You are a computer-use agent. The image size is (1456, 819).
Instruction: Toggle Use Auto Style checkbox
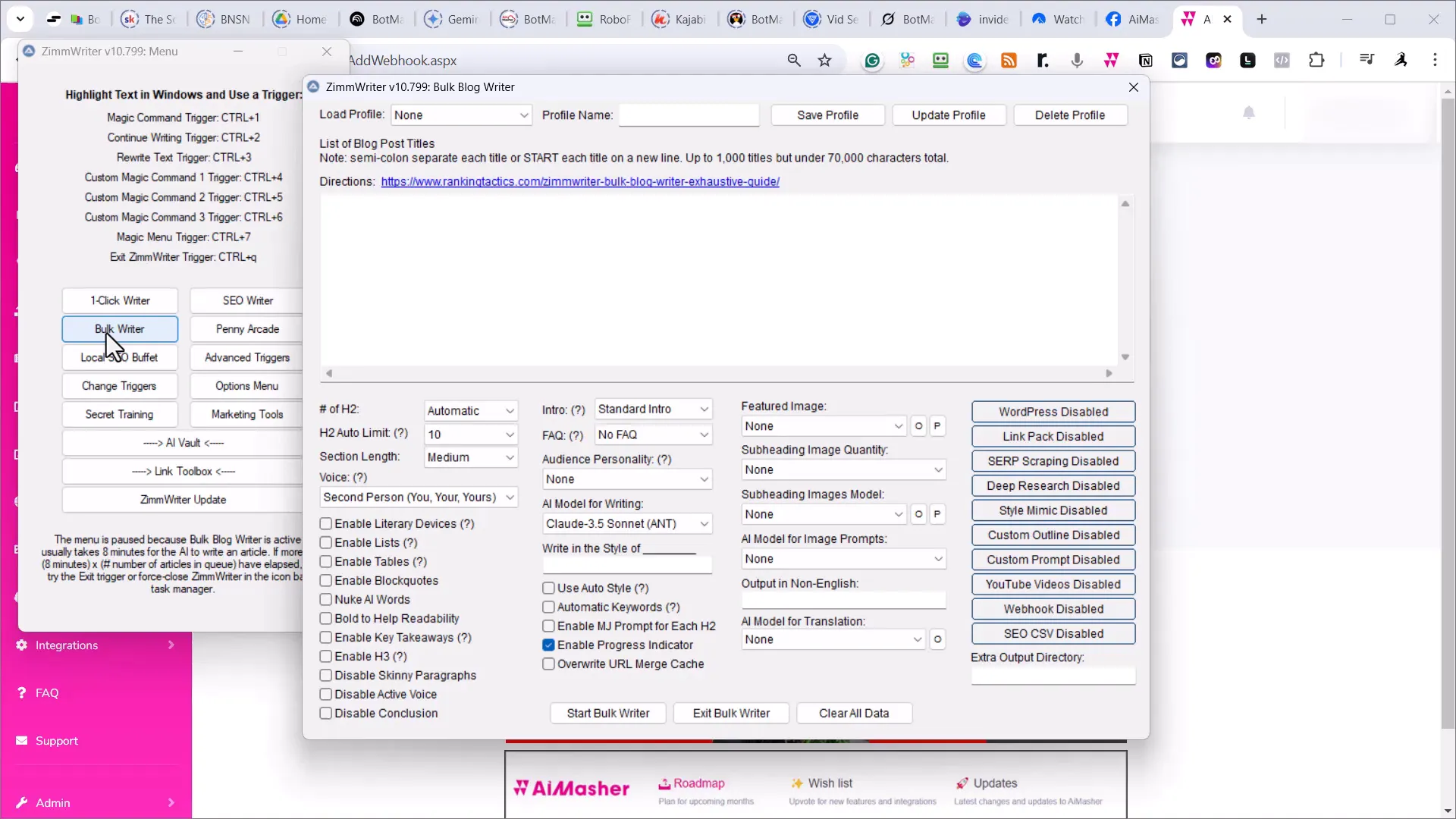549,588
